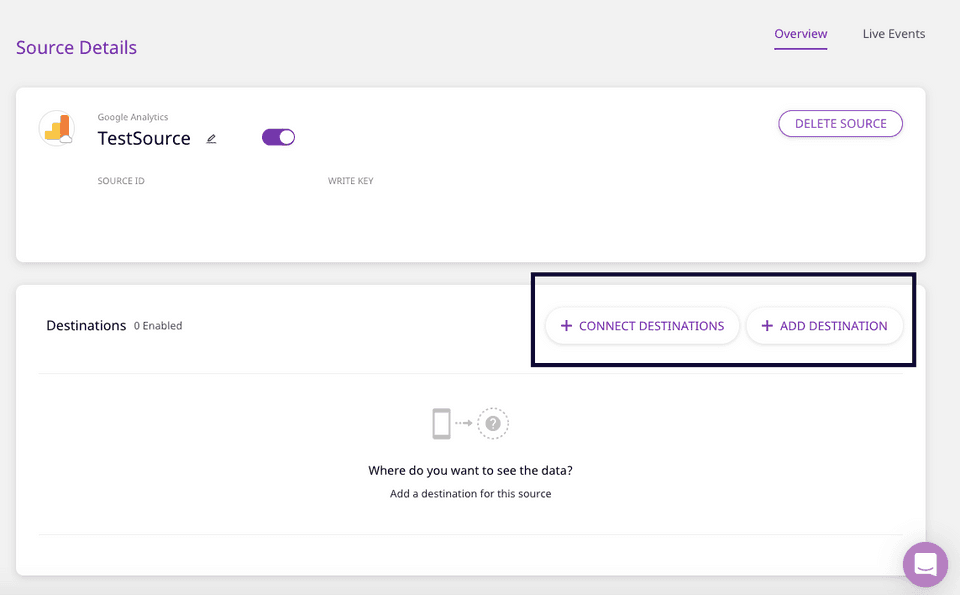Screen dimensions: 960x595
Task: Click the Source Details page heading
Action: (76, 48)
